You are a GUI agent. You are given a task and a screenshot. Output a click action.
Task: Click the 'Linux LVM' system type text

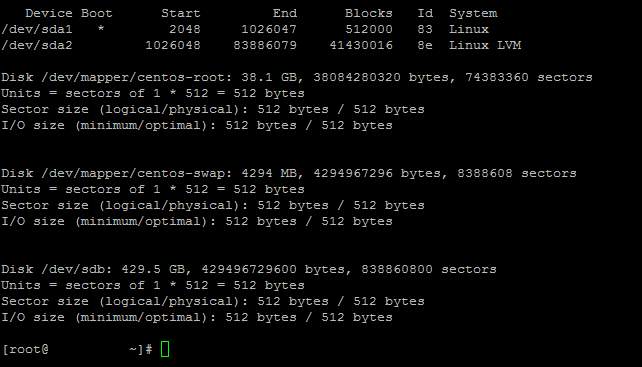(485, 45)
